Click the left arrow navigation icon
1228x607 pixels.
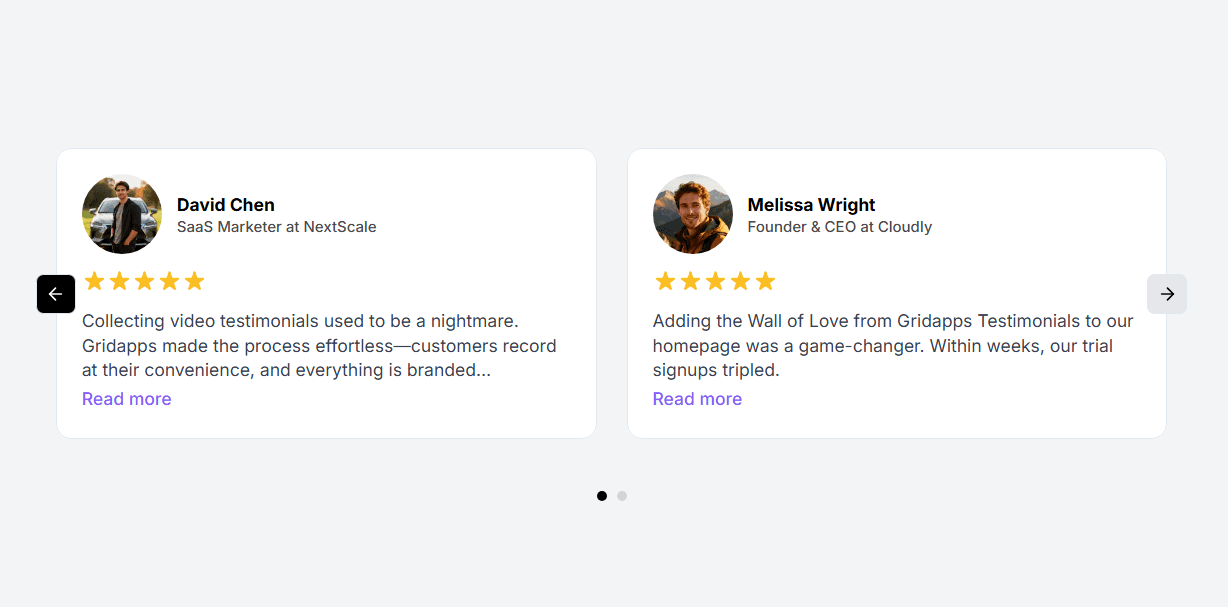tap(55, 293)
